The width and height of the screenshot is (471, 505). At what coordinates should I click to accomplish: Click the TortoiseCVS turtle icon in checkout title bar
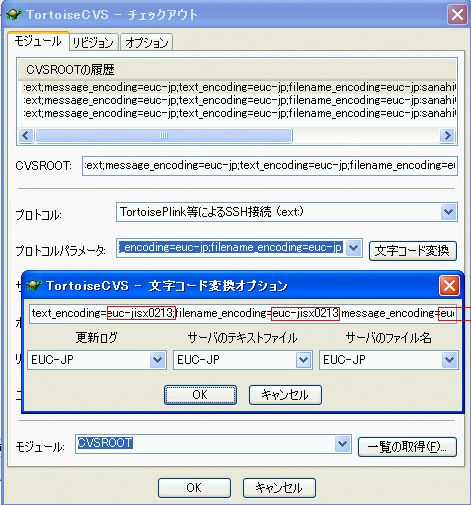tap(14, 15)
